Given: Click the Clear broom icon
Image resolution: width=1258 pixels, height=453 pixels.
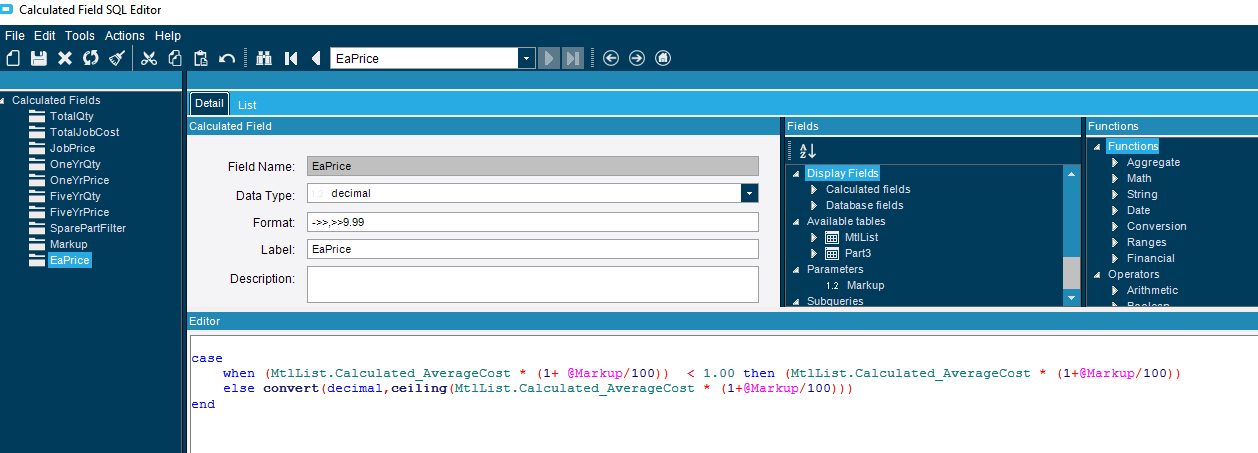Looking at the screenshot, I should 117,58.
